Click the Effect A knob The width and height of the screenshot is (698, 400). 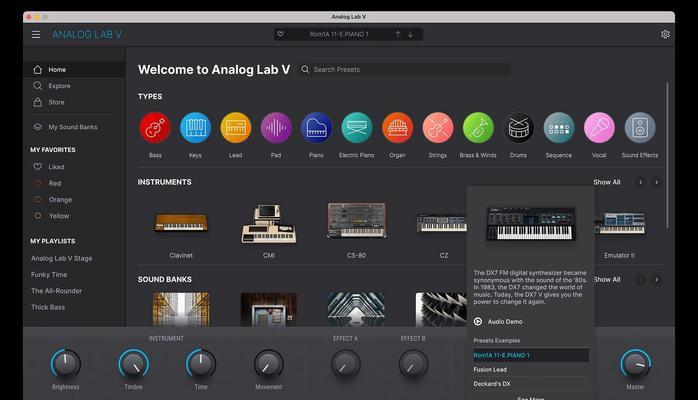point(345,364)
